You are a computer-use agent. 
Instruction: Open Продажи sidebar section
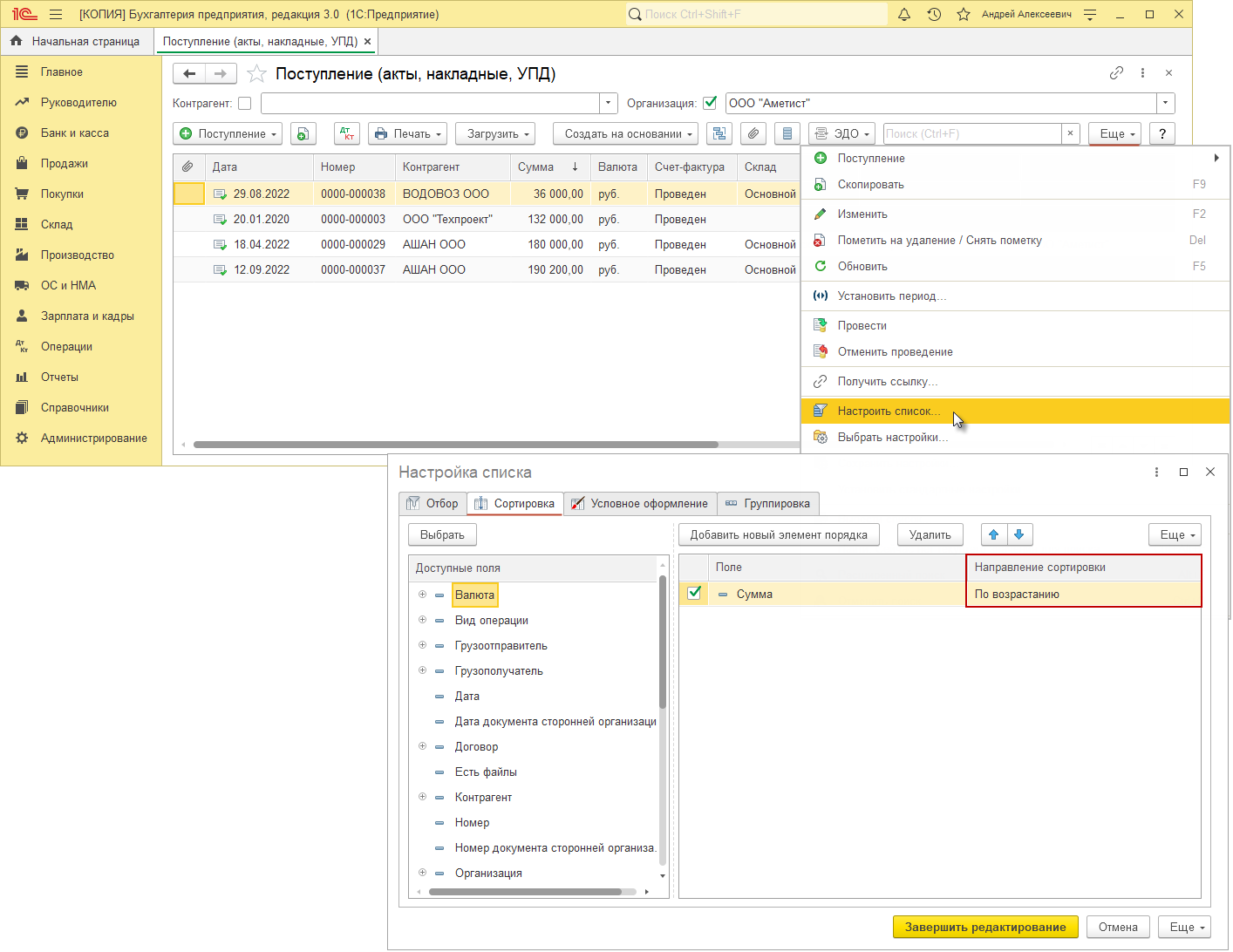click(65, 163)
